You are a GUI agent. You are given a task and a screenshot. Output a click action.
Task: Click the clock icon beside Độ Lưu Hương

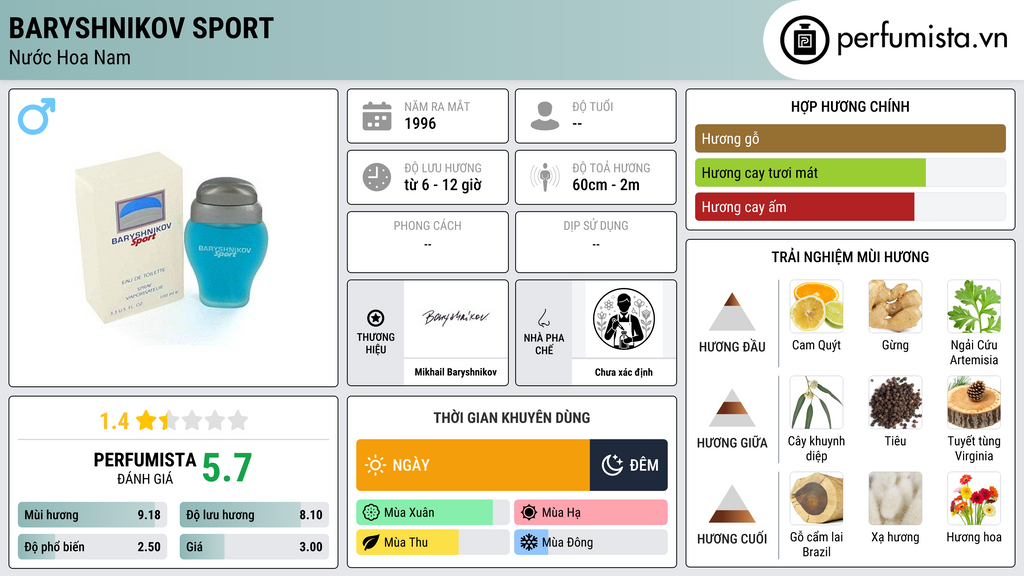377,177
